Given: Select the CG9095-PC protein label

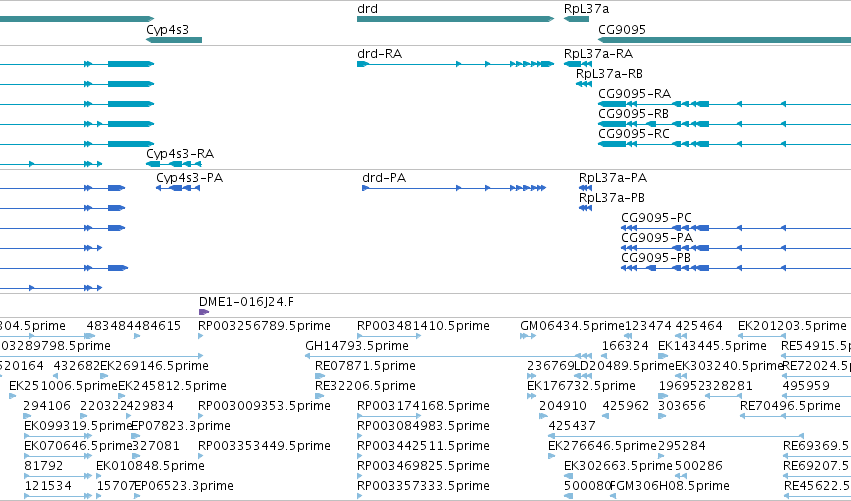Looking at the screenshot, I should click(x=657, y=218).
